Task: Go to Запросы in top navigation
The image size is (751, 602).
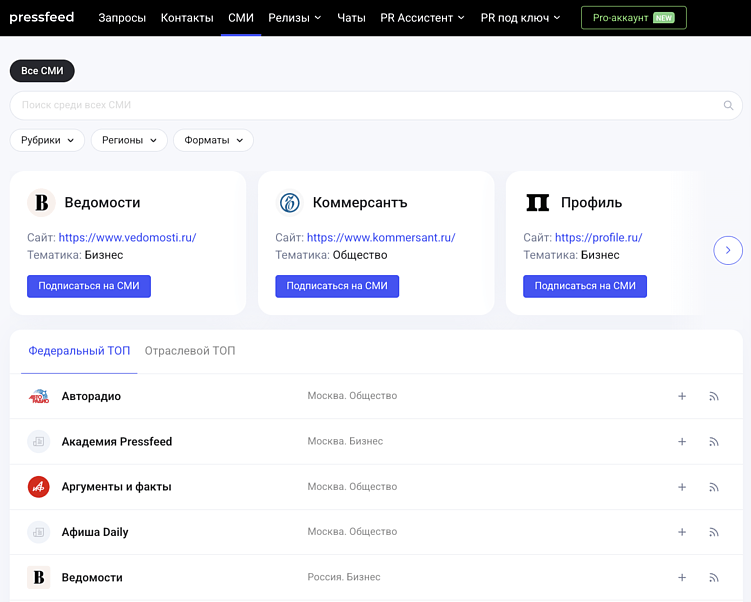Action: pyautogui.click(x=122, y=18)
